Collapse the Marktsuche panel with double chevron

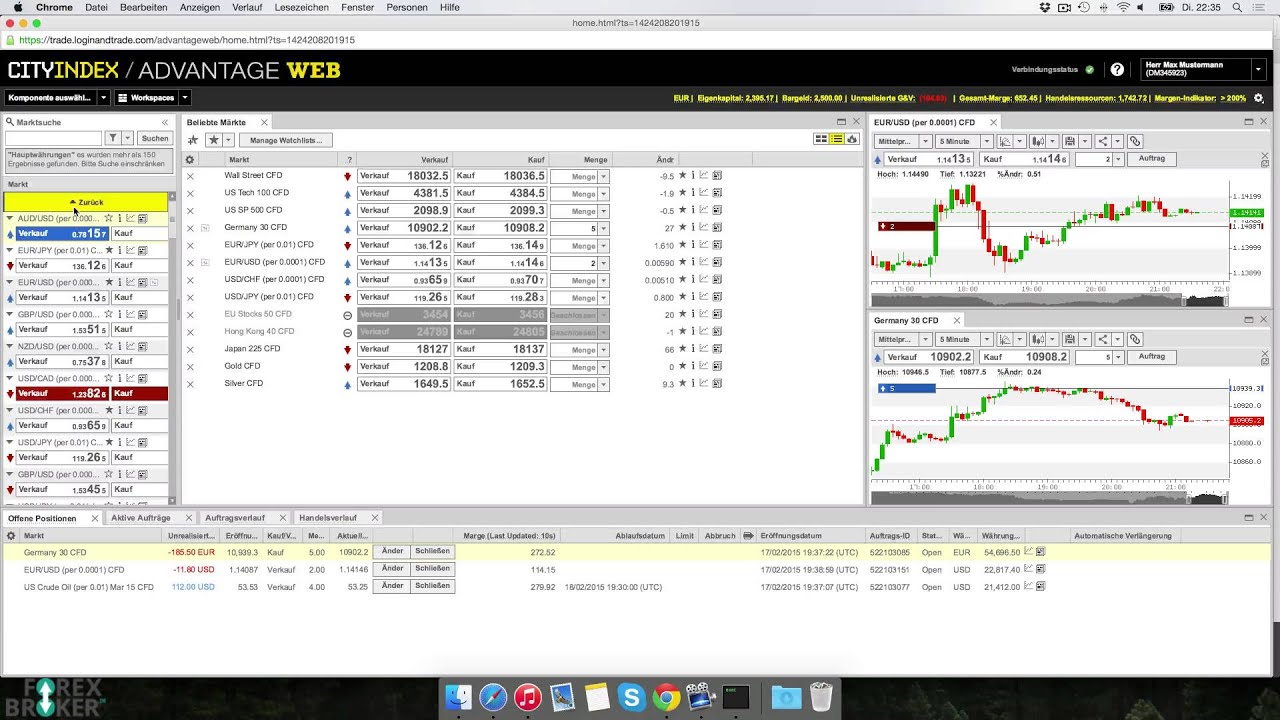tap(165, 122)
